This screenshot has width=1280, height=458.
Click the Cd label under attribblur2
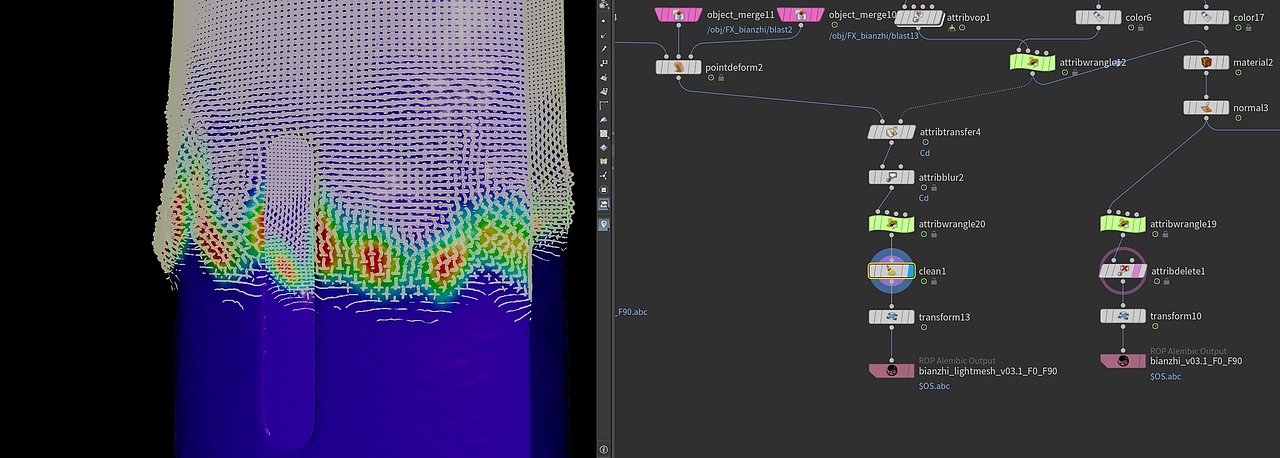[x=925, y=198]
